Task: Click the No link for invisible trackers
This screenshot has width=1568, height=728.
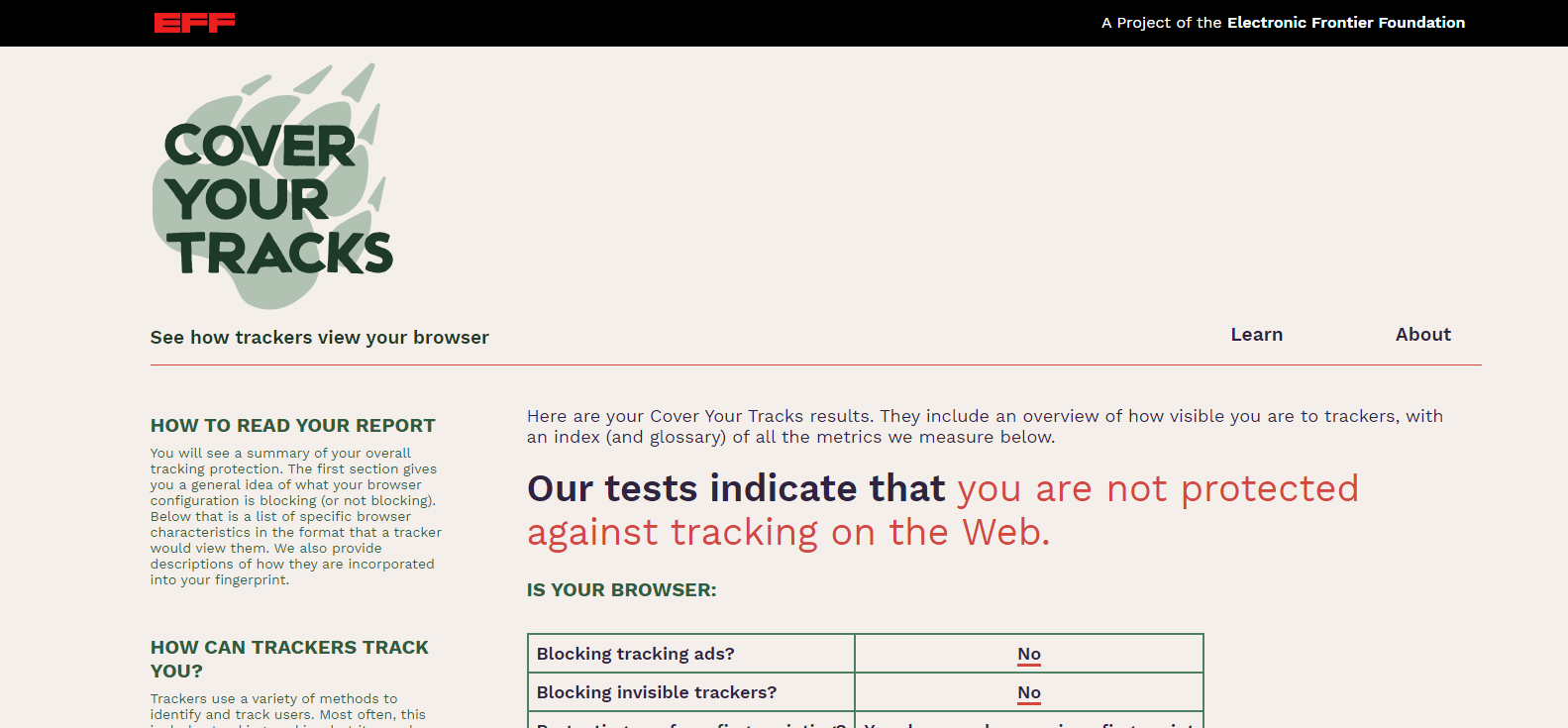Action: click(1029, 692)
